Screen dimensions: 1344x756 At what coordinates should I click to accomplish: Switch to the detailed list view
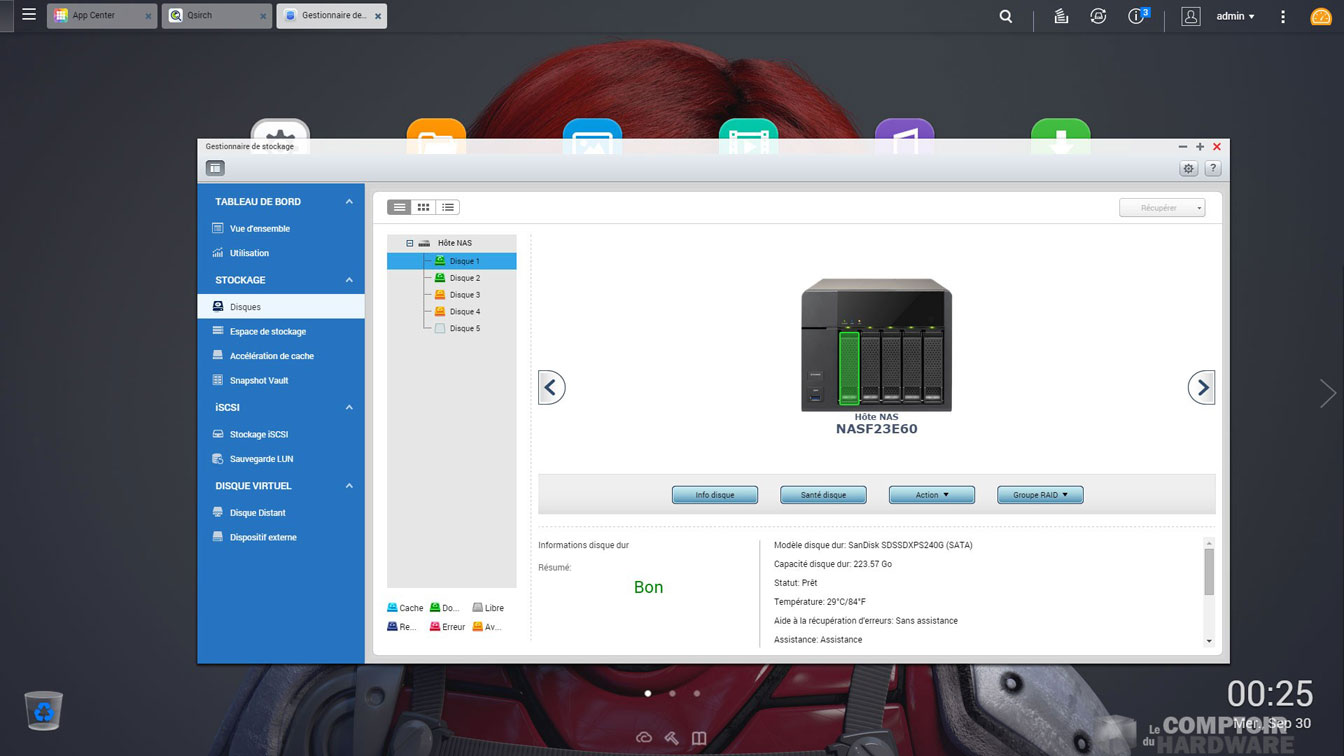[x=448, y=207]
